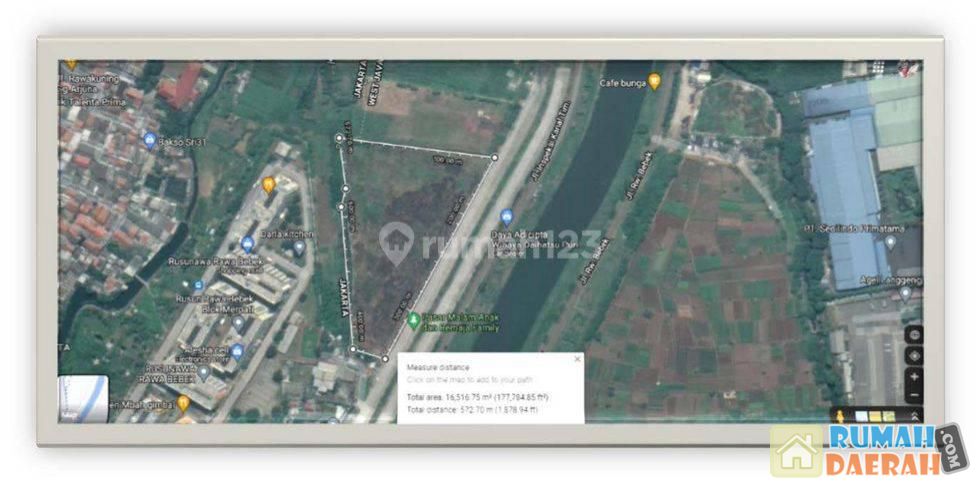Click the show my location target icon
Image resolution: width=980 pixels, height=488 pixels.
point(912,355)
